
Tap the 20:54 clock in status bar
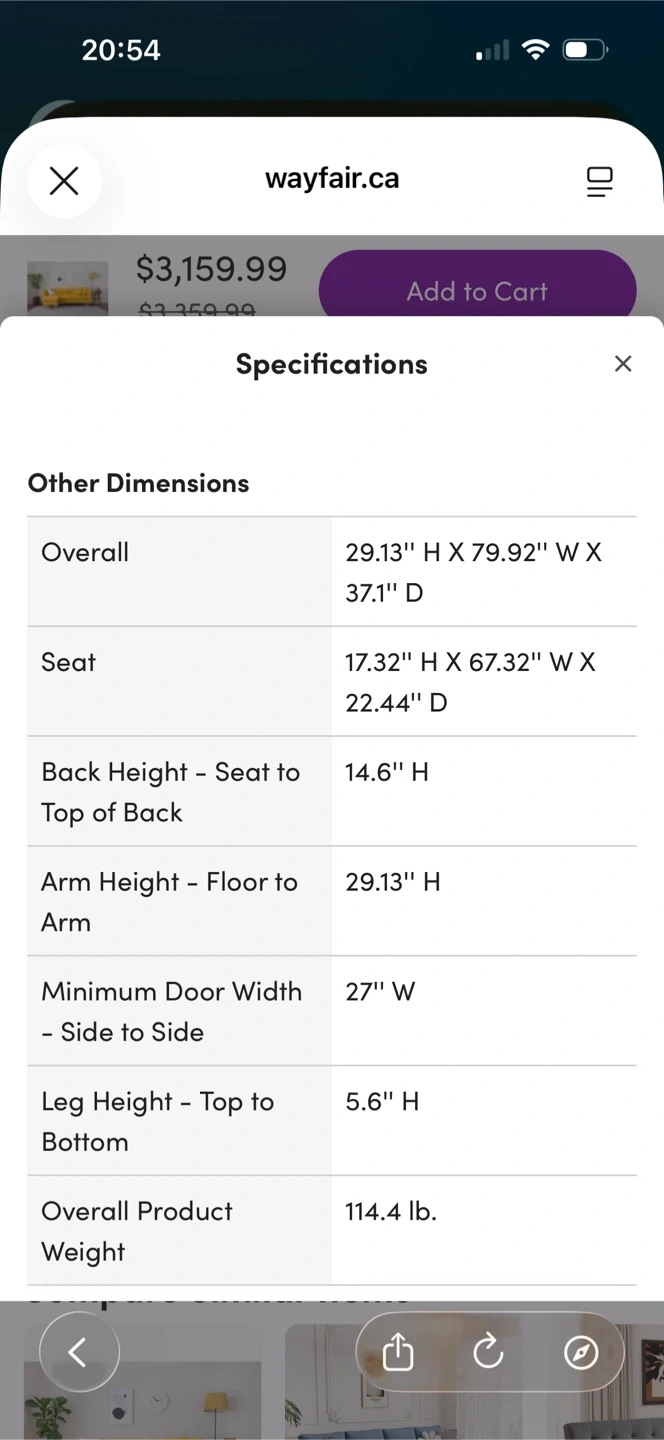click(x=120, y=50)
